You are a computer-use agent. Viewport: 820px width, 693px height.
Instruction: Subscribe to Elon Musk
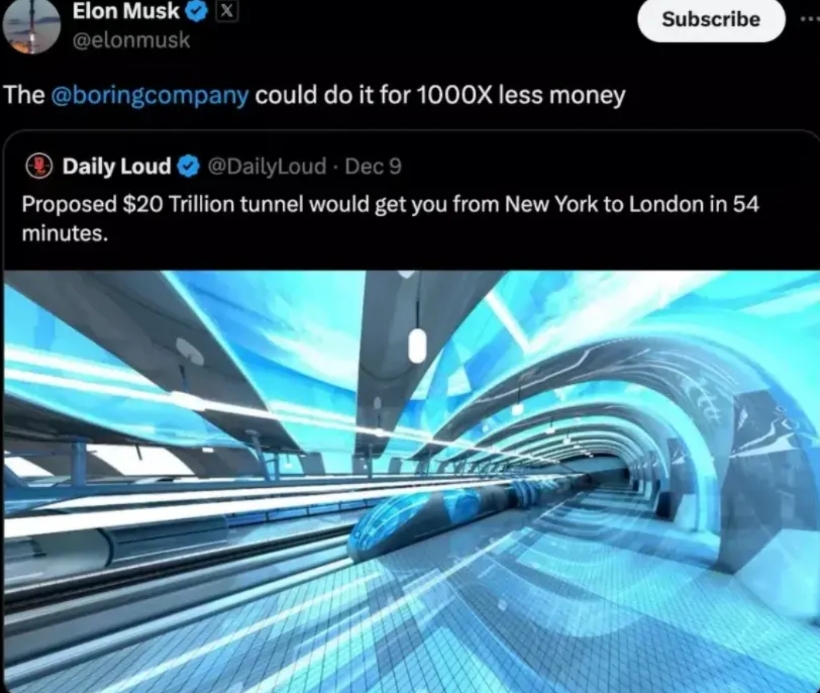tap(711, 20)
